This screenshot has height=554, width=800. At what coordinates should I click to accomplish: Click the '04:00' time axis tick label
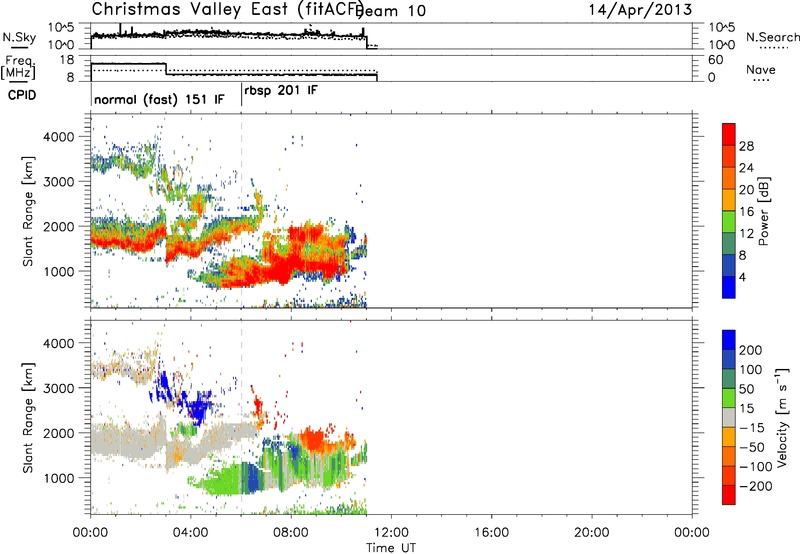[x=190, y=533]
